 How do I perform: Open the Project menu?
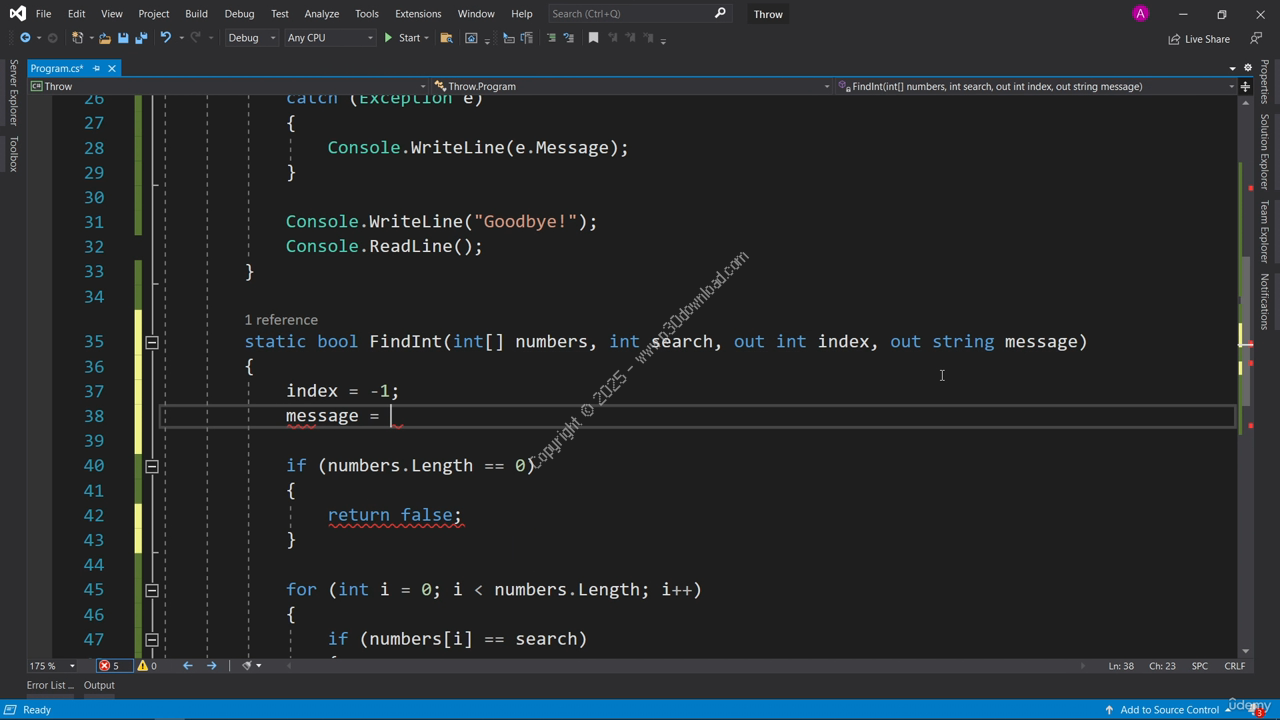(x=154, y=14)
